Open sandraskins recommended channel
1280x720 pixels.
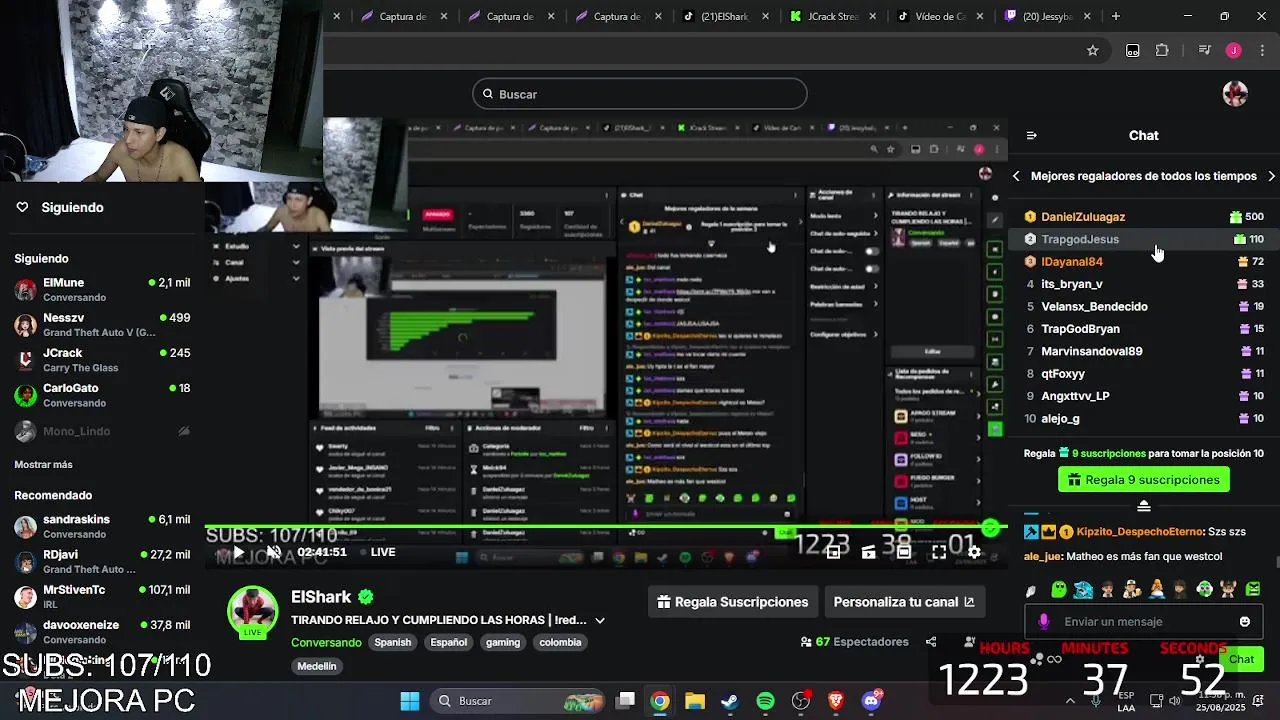(x=101, y=526)
